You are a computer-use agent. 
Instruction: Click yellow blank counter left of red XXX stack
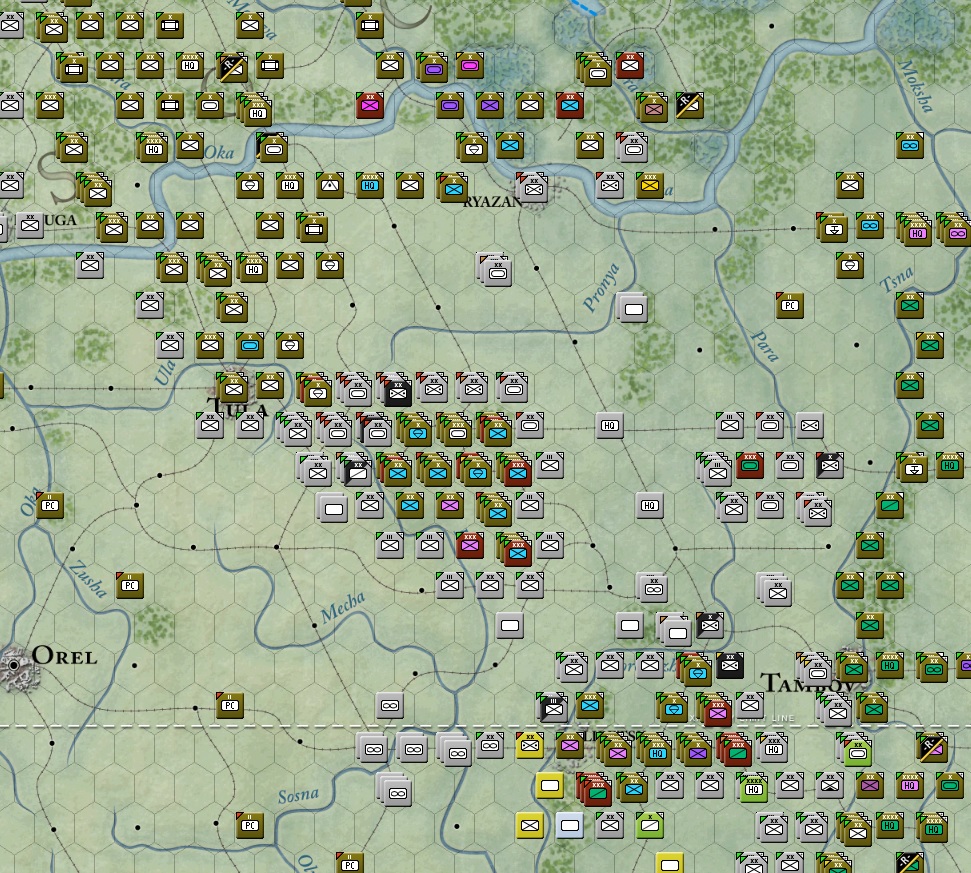550,786
